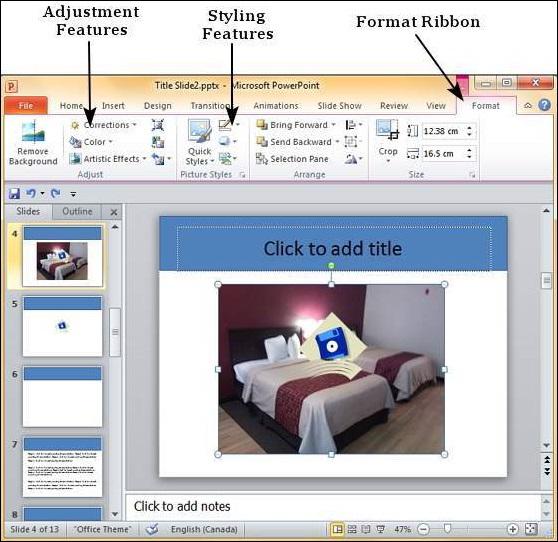Viewport: 558px width, 542px height.
Task: Switch to the Design tab
Action: click(x=158, y=106)
